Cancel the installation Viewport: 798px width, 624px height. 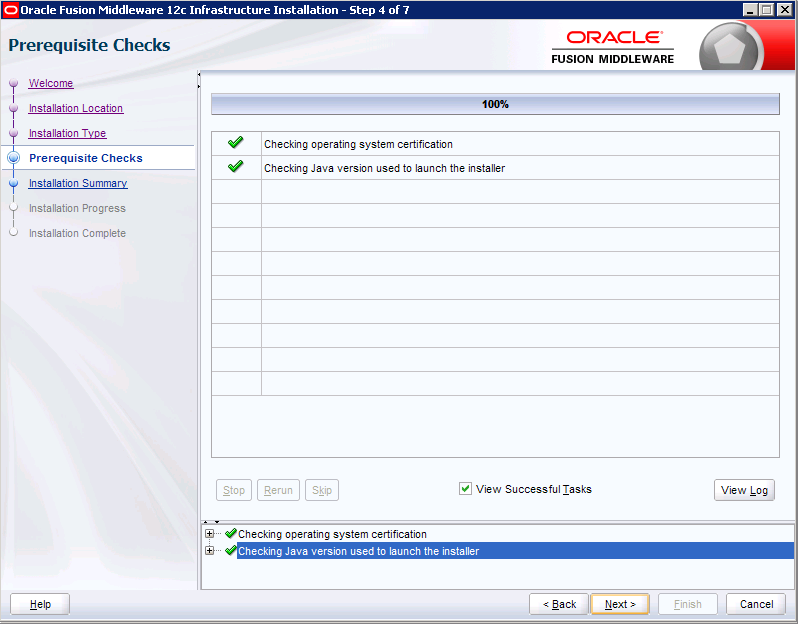pyautogui.click(x=756, y=604)
